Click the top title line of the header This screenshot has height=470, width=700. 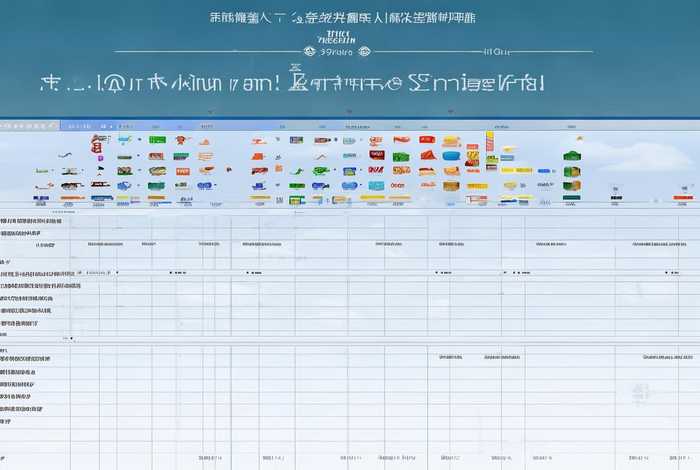342,17
